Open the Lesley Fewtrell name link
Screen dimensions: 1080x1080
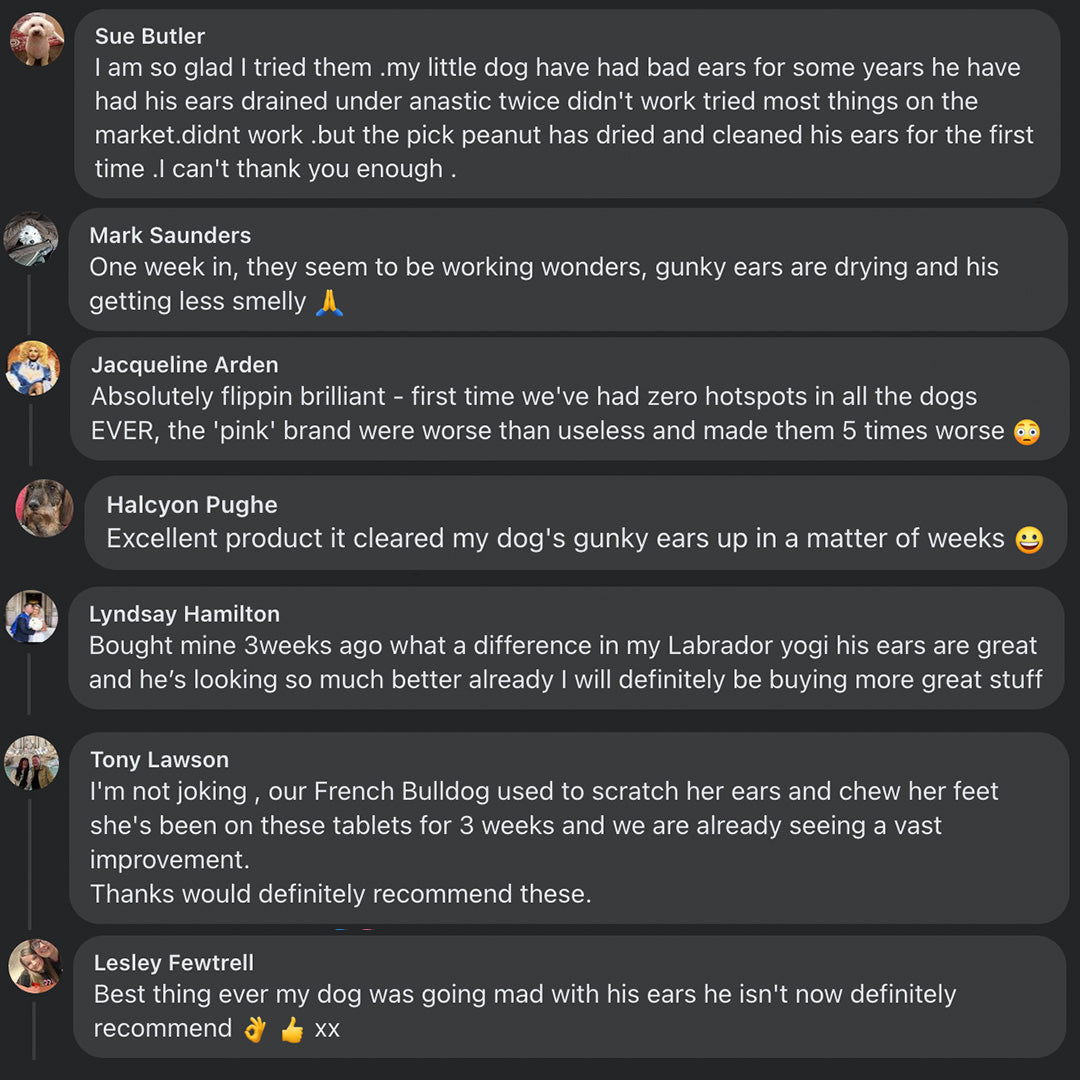[x=174, y=962]
